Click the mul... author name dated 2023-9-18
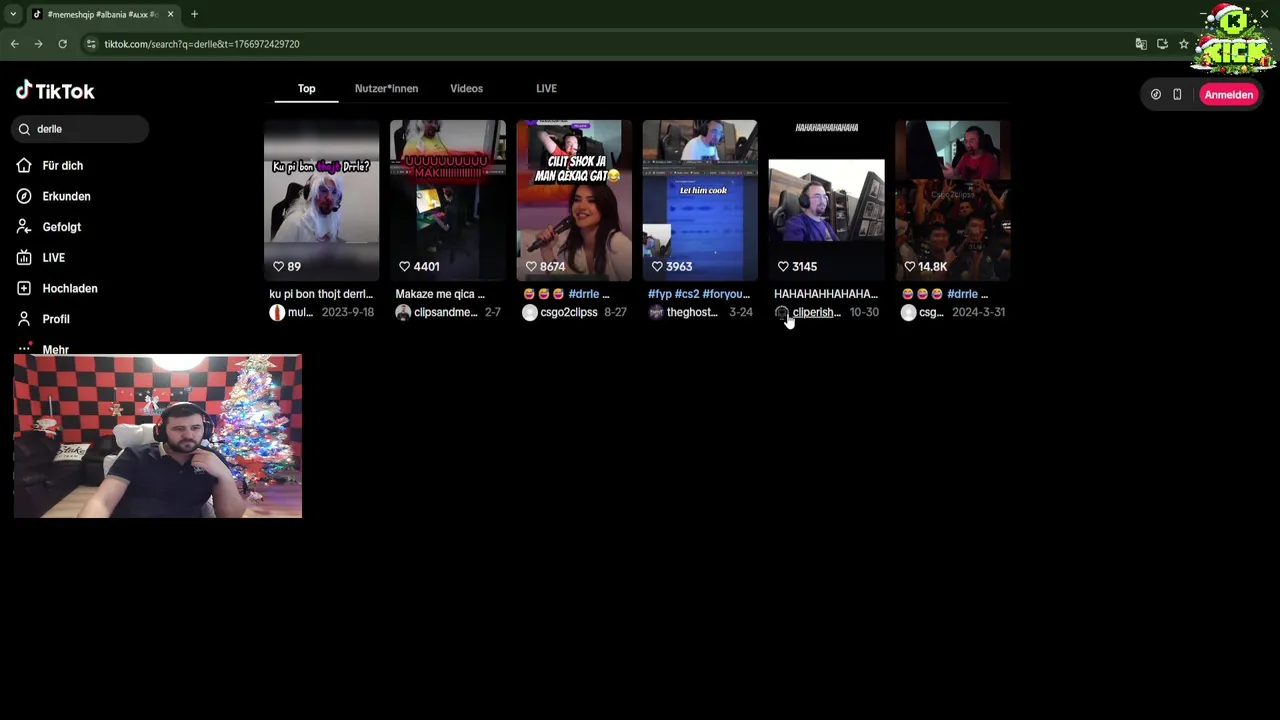Screen dimensions: 1280x720 coord(300,313)
